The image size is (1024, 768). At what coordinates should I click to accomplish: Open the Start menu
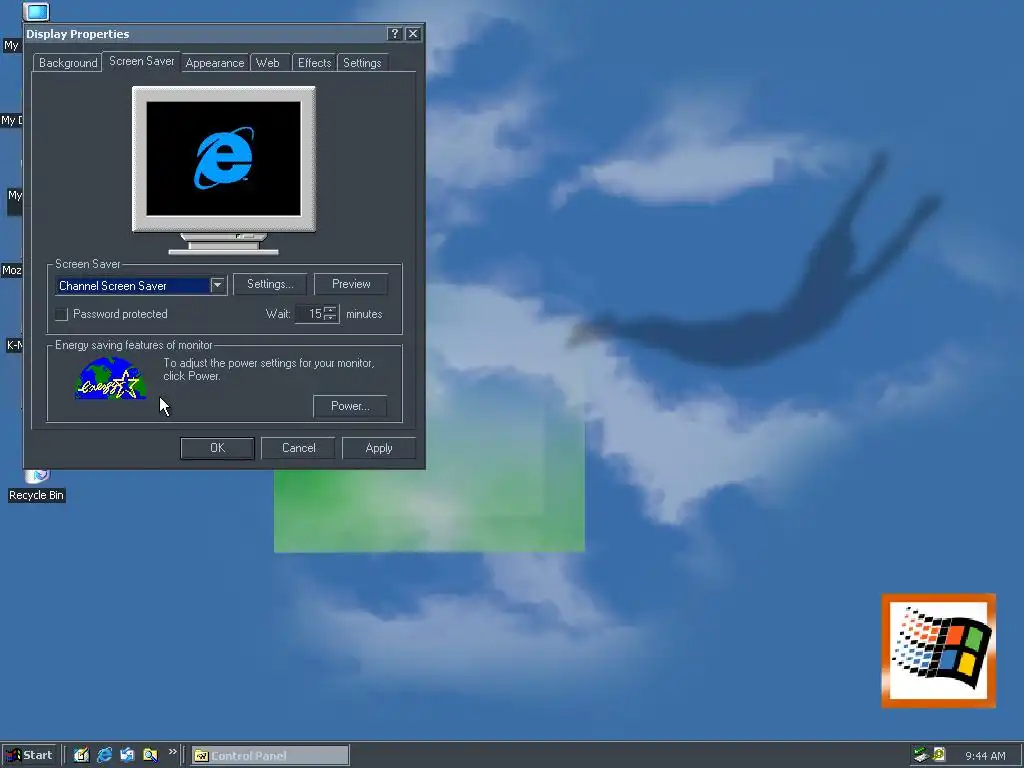point(29,756)
